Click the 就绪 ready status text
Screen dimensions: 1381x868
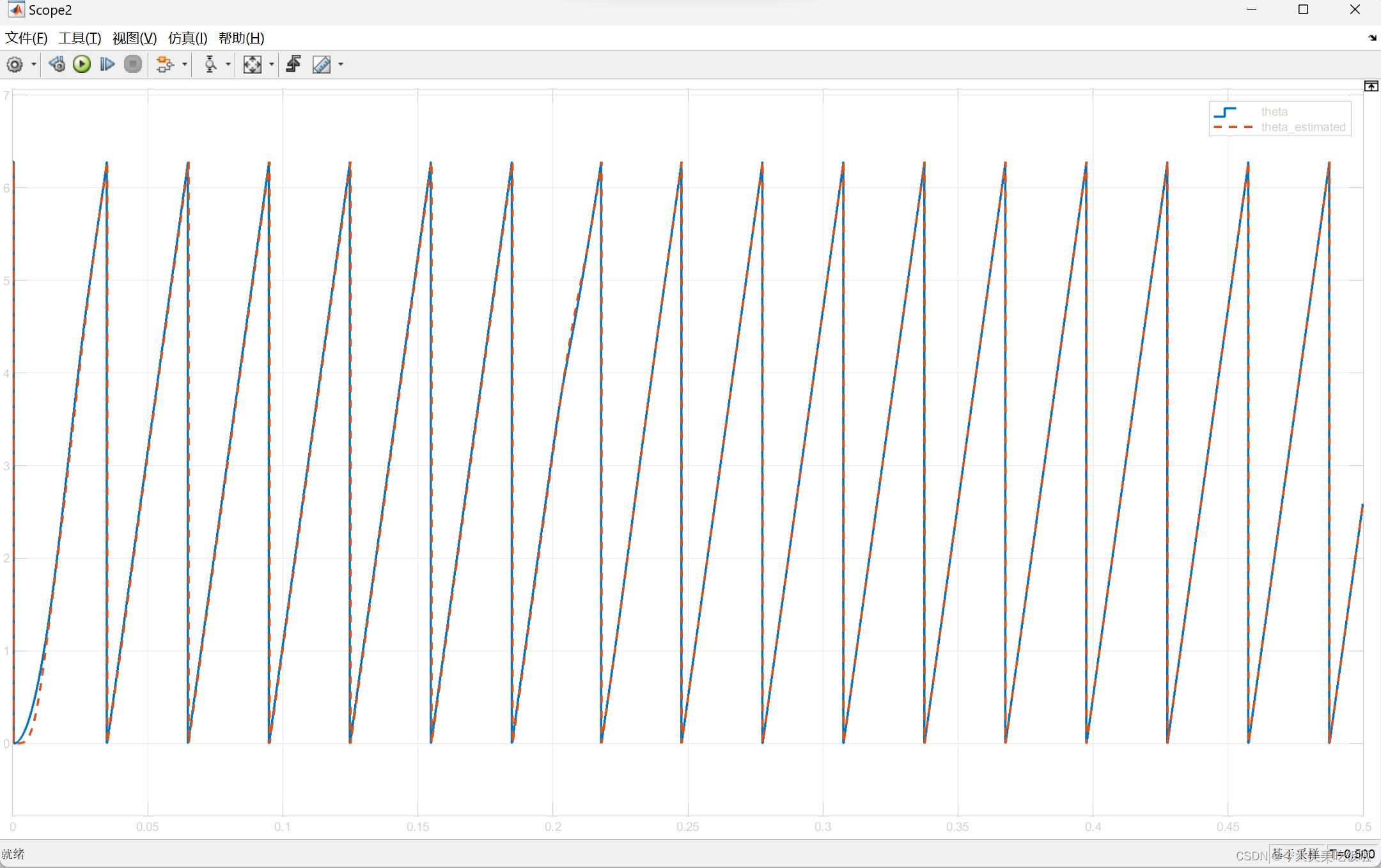[x=13, y=854]
